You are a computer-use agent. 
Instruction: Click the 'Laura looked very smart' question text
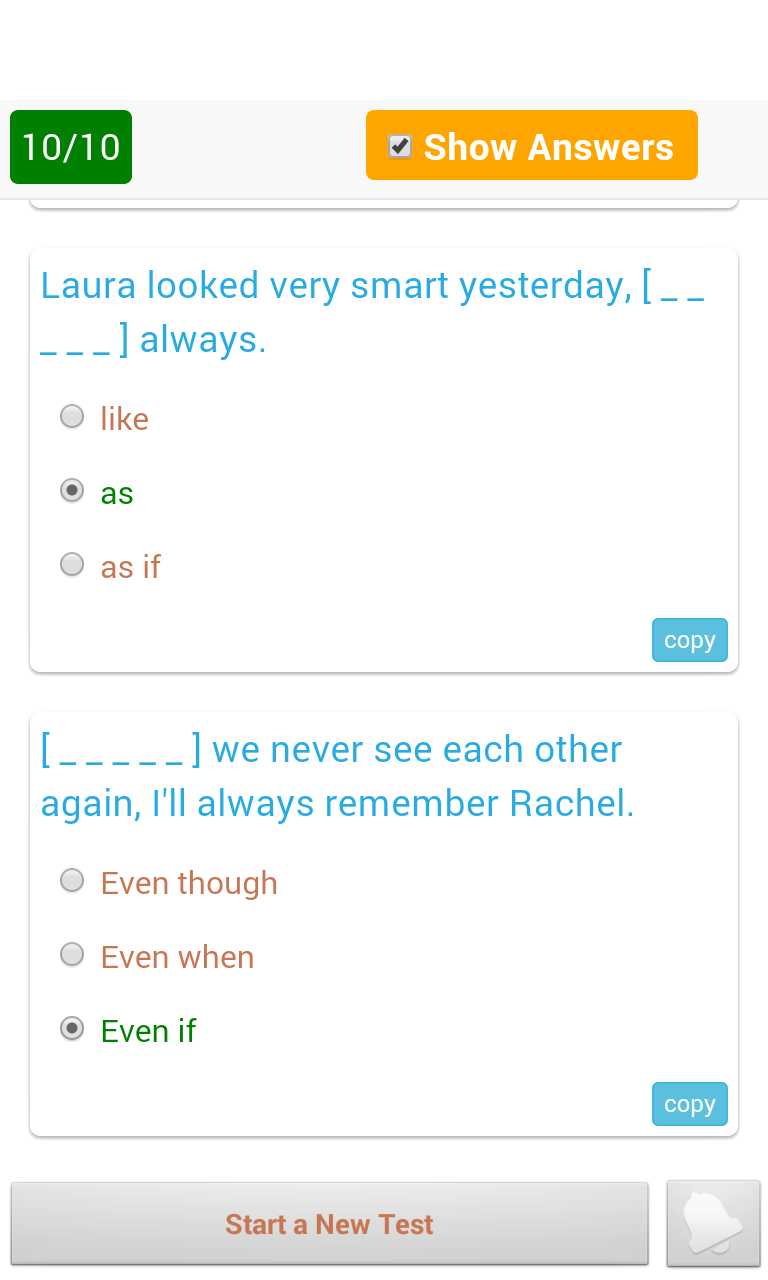pos(336,286)
